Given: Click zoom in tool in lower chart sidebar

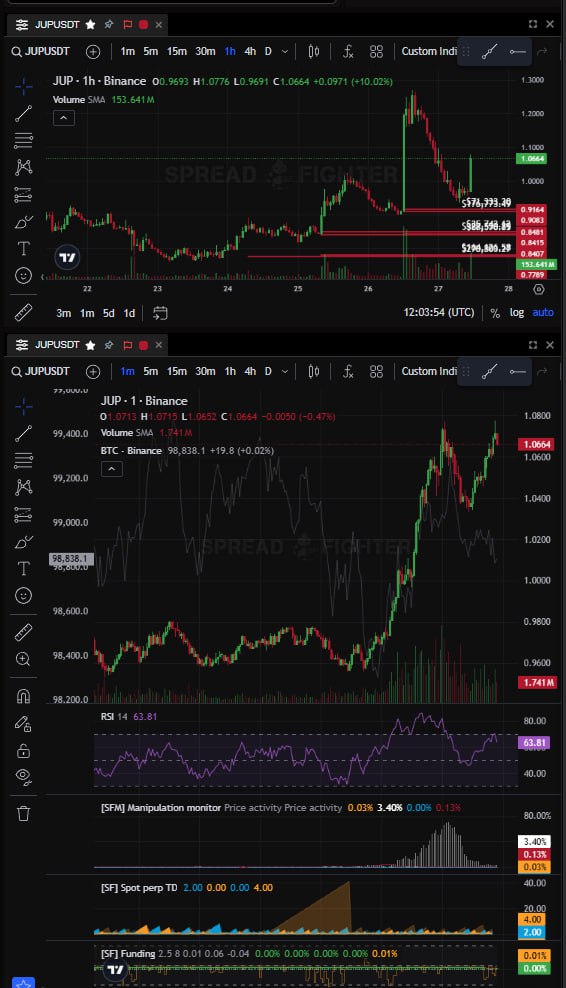Looking at the screenshot, I should coord(23,659).
